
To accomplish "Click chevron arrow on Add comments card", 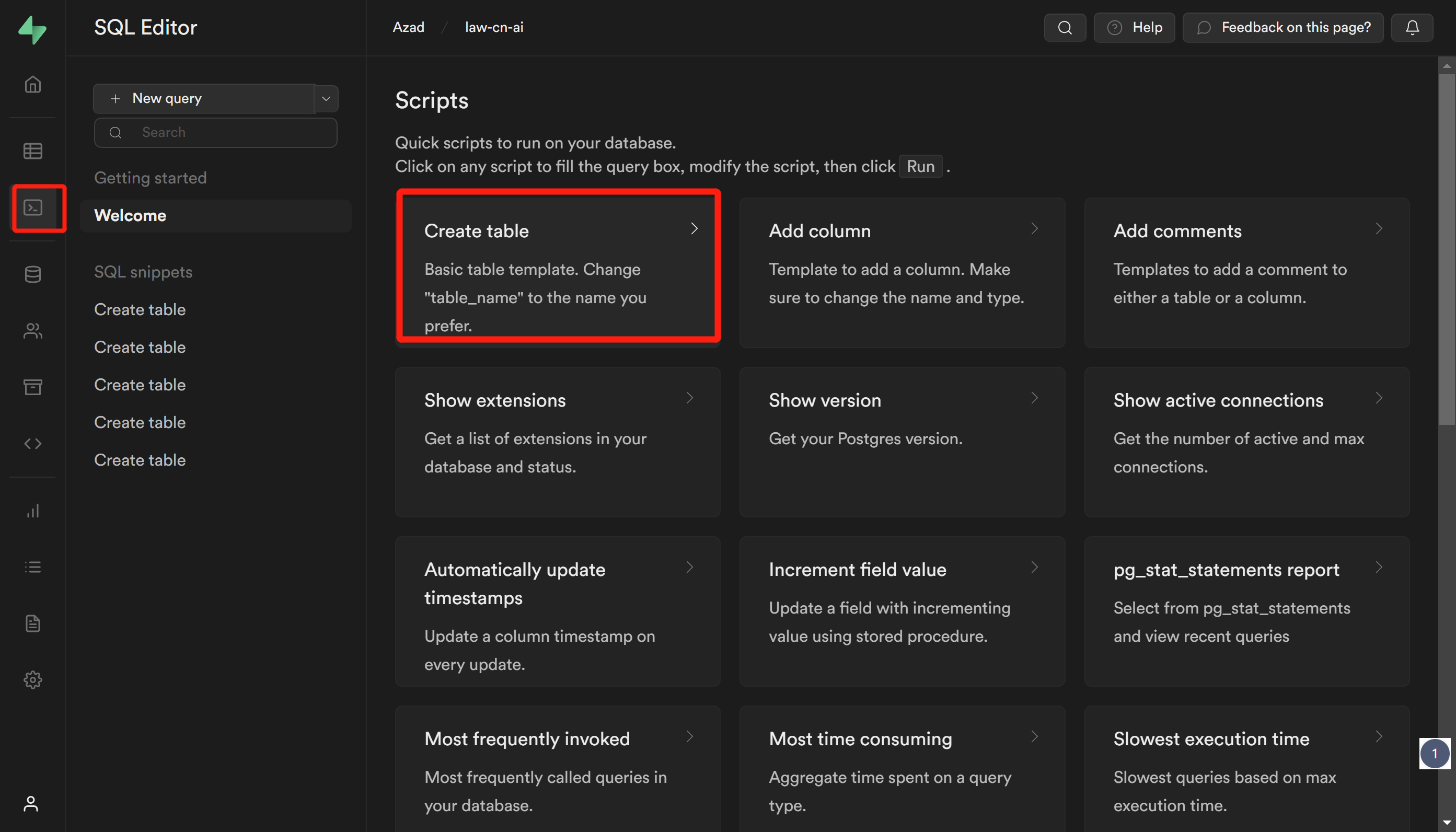I will pyautogui.click(x=1379, y=228).
